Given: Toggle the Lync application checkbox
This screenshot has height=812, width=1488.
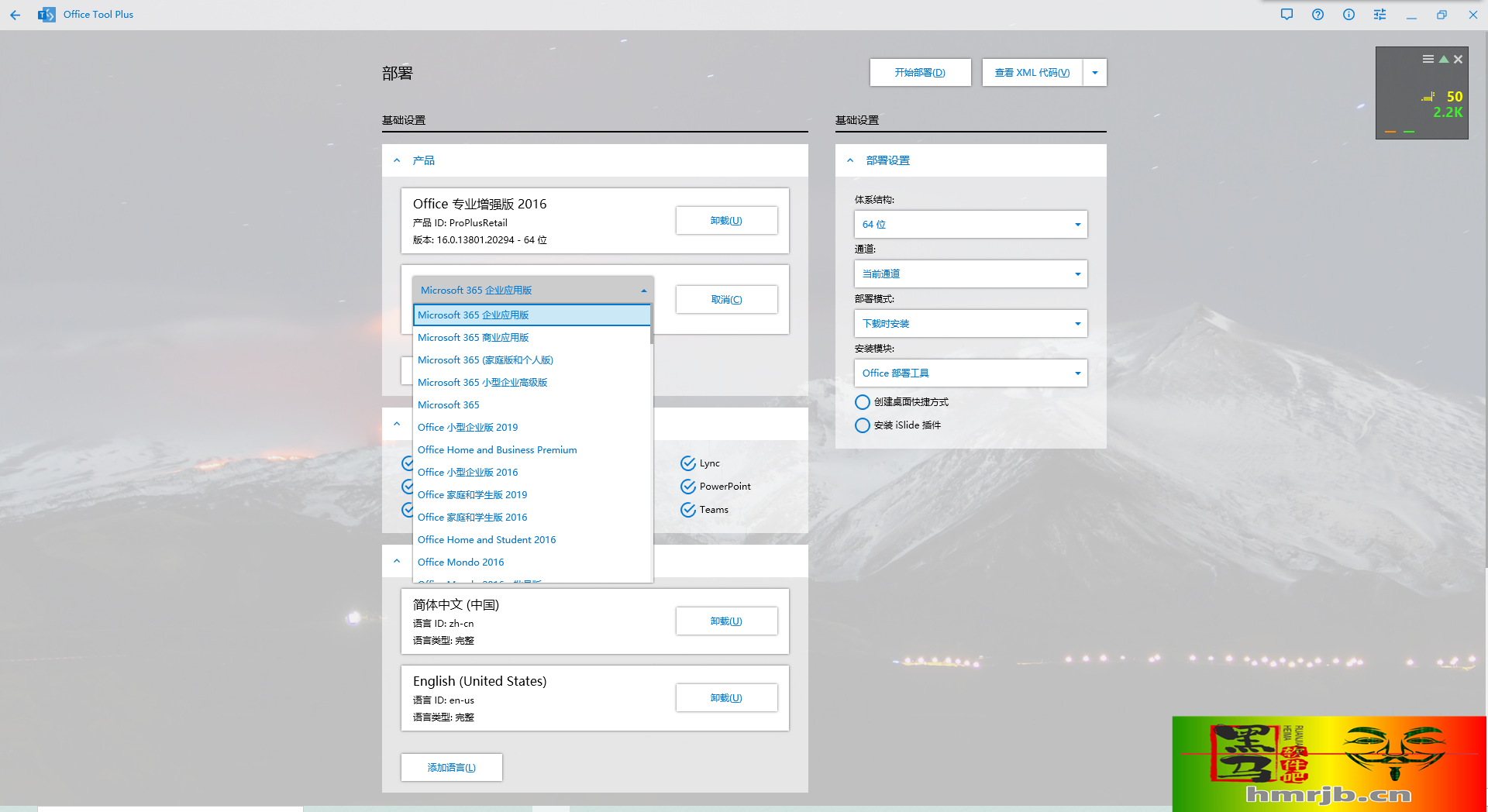Looking at the screenshot, I should [687, 463].
